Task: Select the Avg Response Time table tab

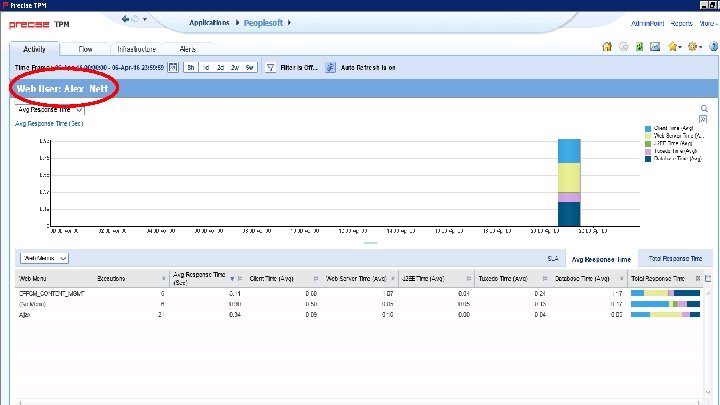Action: click(601, 259)
